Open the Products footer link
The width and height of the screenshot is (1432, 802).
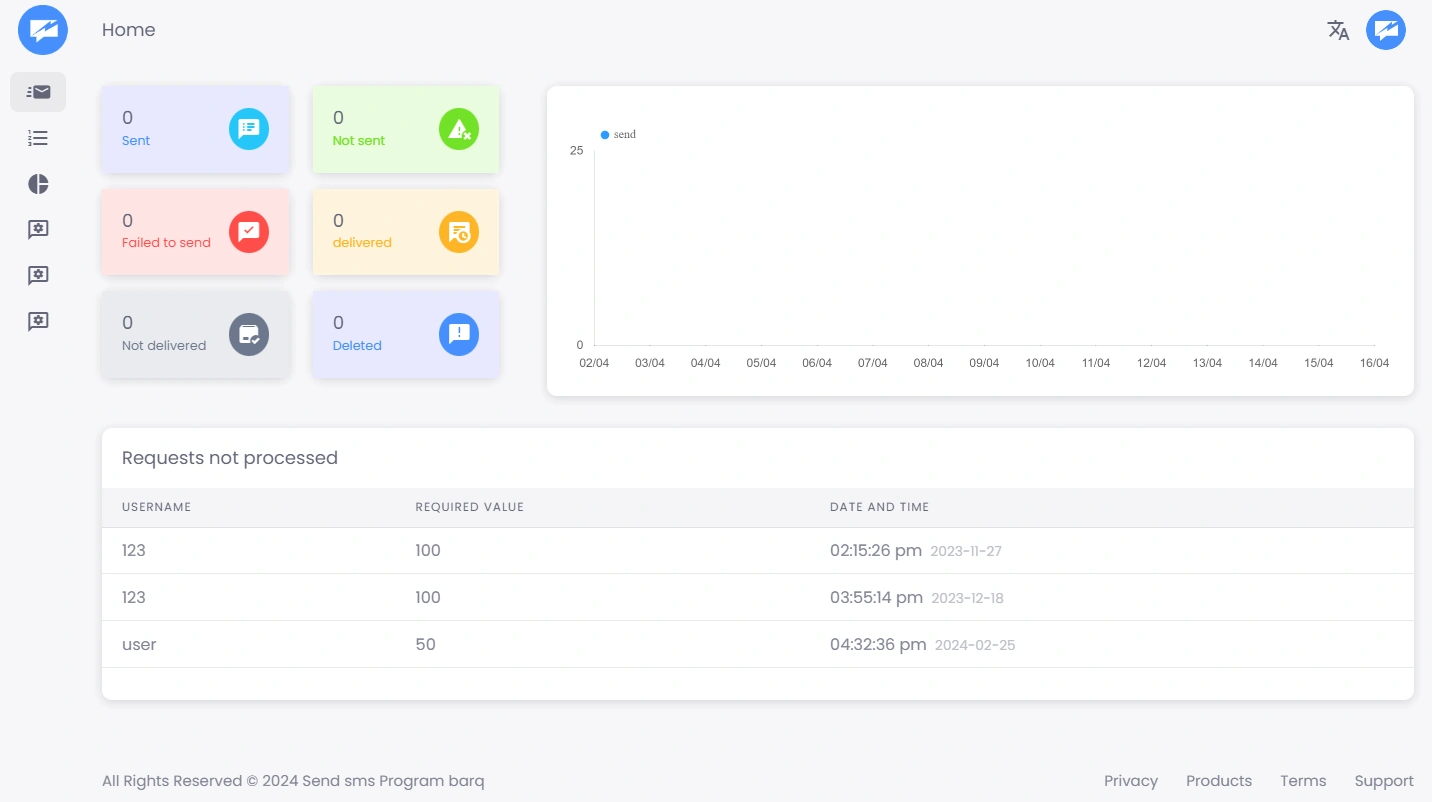[1219, 781]
